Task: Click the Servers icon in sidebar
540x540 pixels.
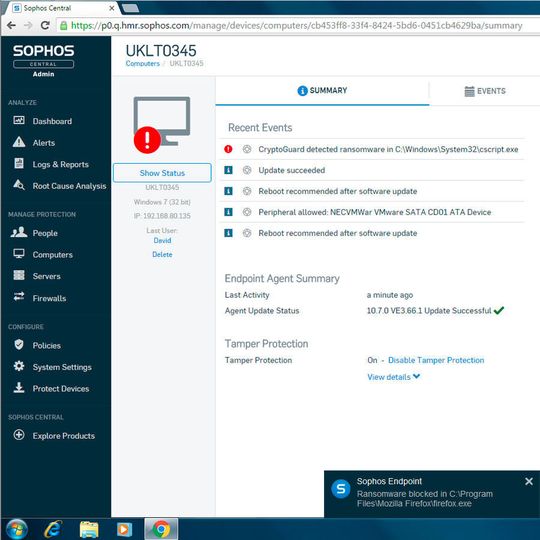Action: [19, 276]
